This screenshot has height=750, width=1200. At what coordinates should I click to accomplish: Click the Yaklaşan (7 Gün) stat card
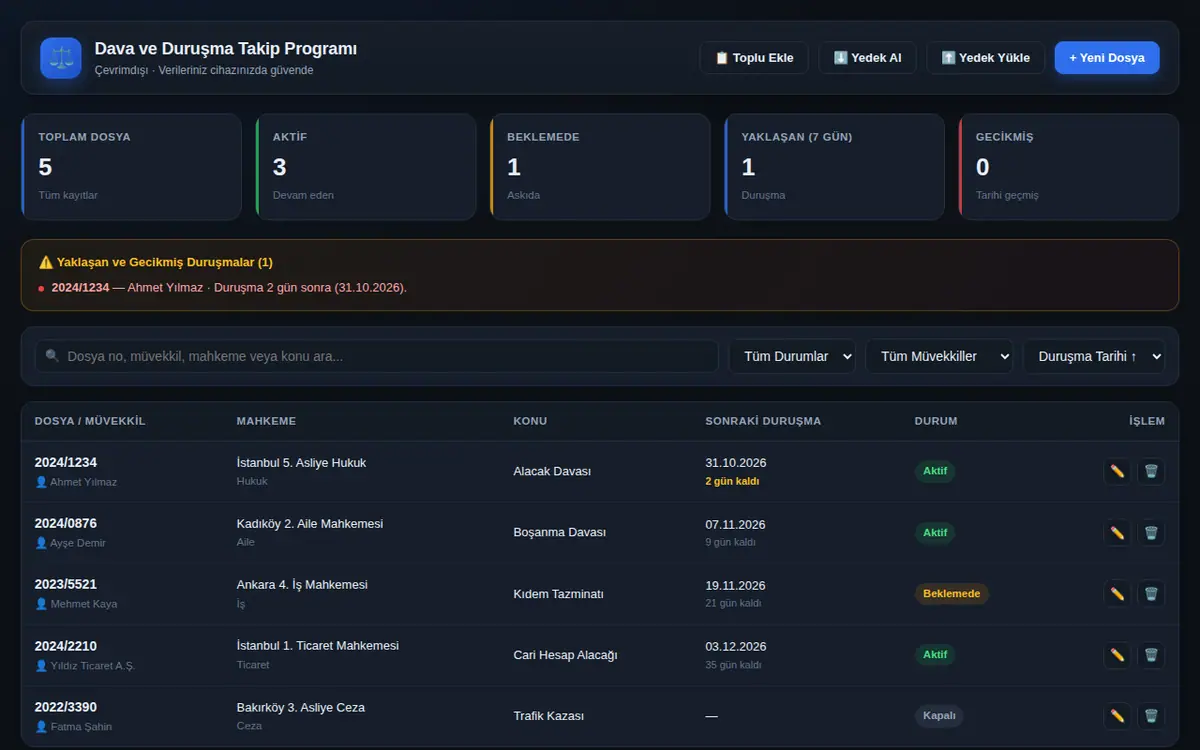[834, 167]
